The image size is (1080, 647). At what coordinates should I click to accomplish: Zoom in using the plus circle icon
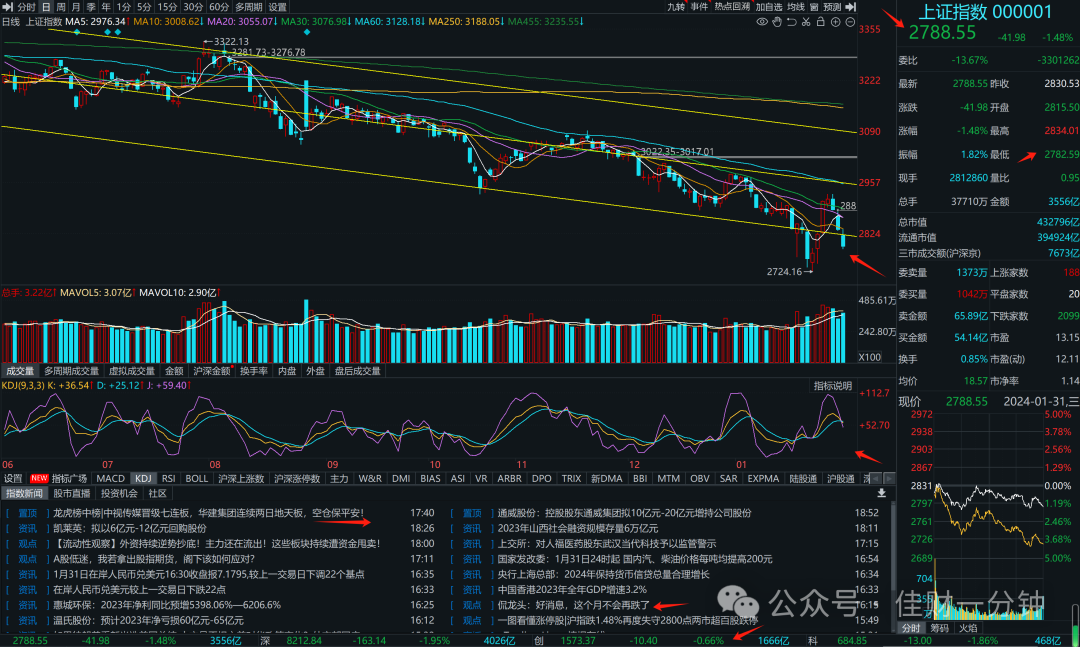[x=835, y=22]
